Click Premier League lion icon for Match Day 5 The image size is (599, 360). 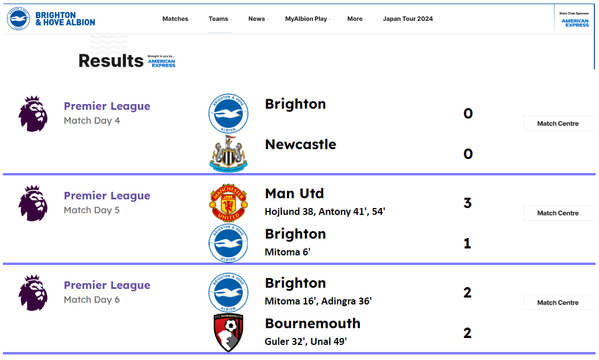[33, 203]
